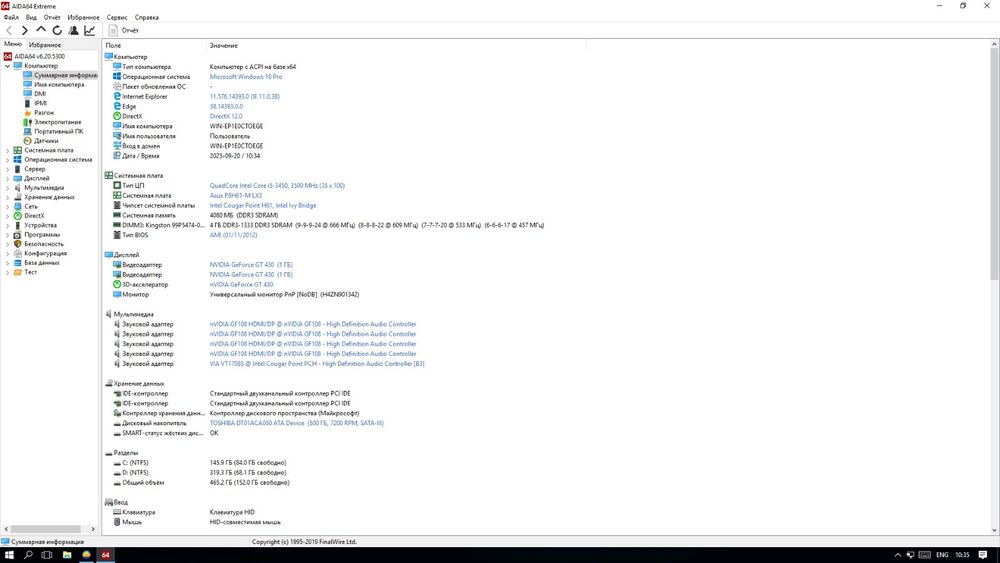
Task: Open the Справка menu
Action: (147, 17)
